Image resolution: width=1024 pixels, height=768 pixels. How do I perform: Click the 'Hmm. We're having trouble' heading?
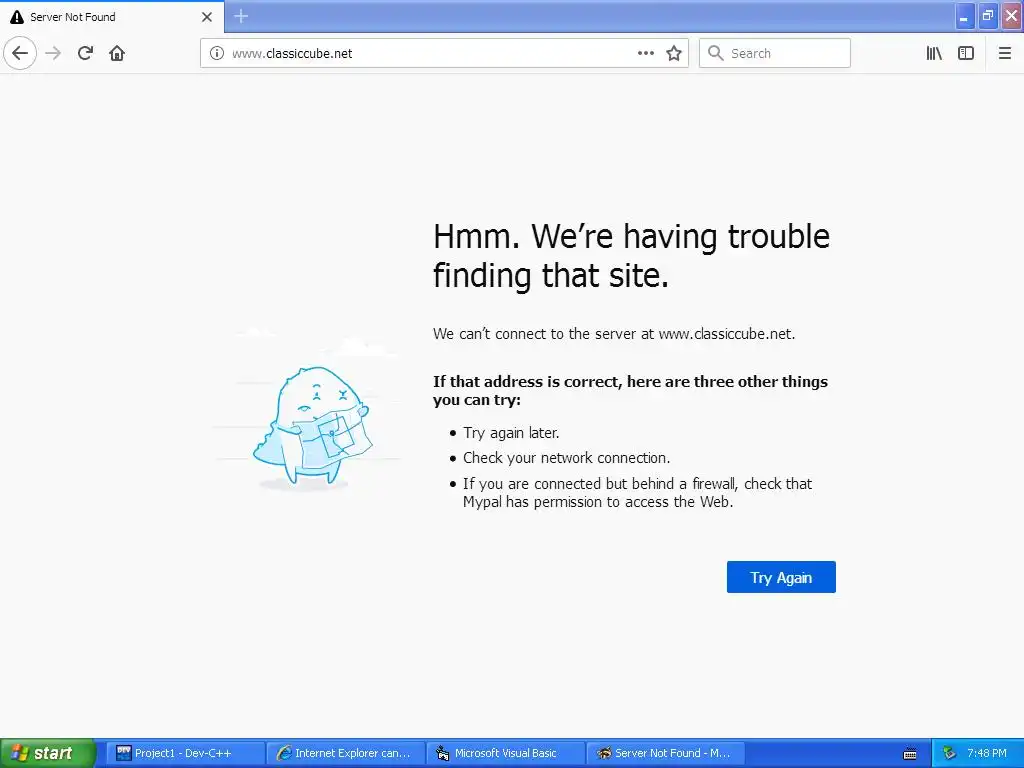click(632, 255)
